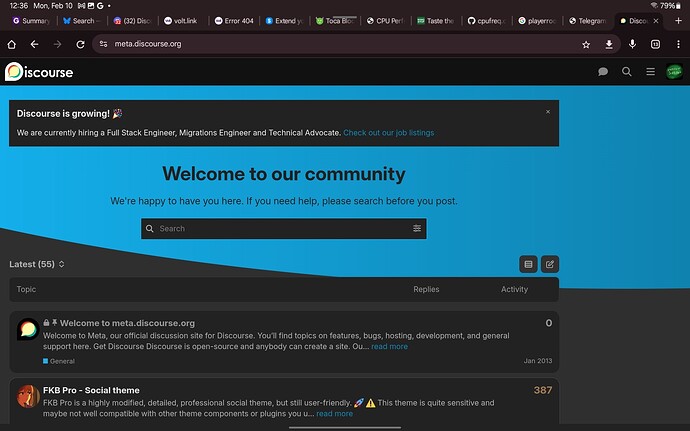Create a new topic with the edit icon
Viewport: 690px width, 431px height.
pyautogui.click(x=550, y=264)
